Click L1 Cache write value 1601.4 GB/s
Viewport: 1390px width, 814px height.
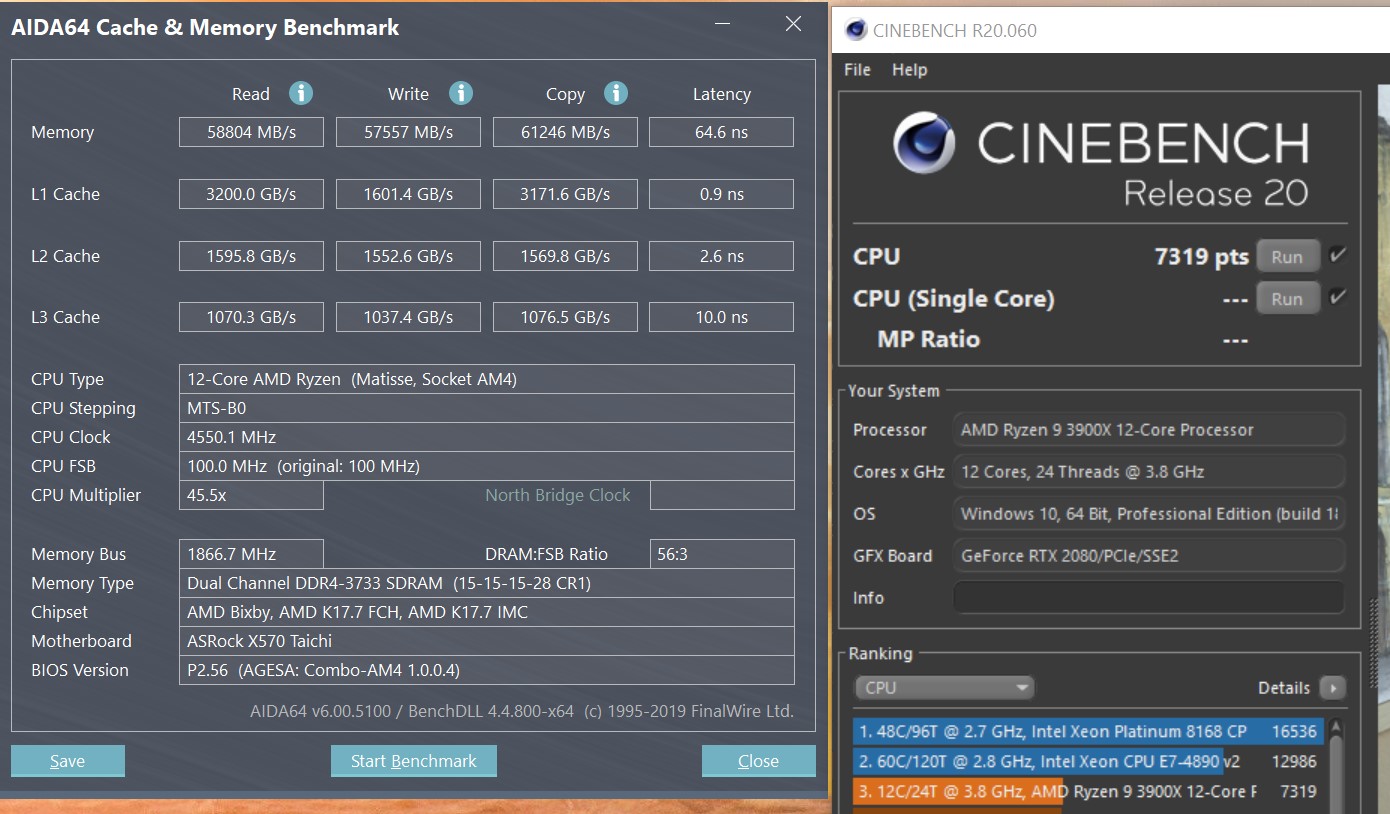pyautogui.click(x=408, y=194)
